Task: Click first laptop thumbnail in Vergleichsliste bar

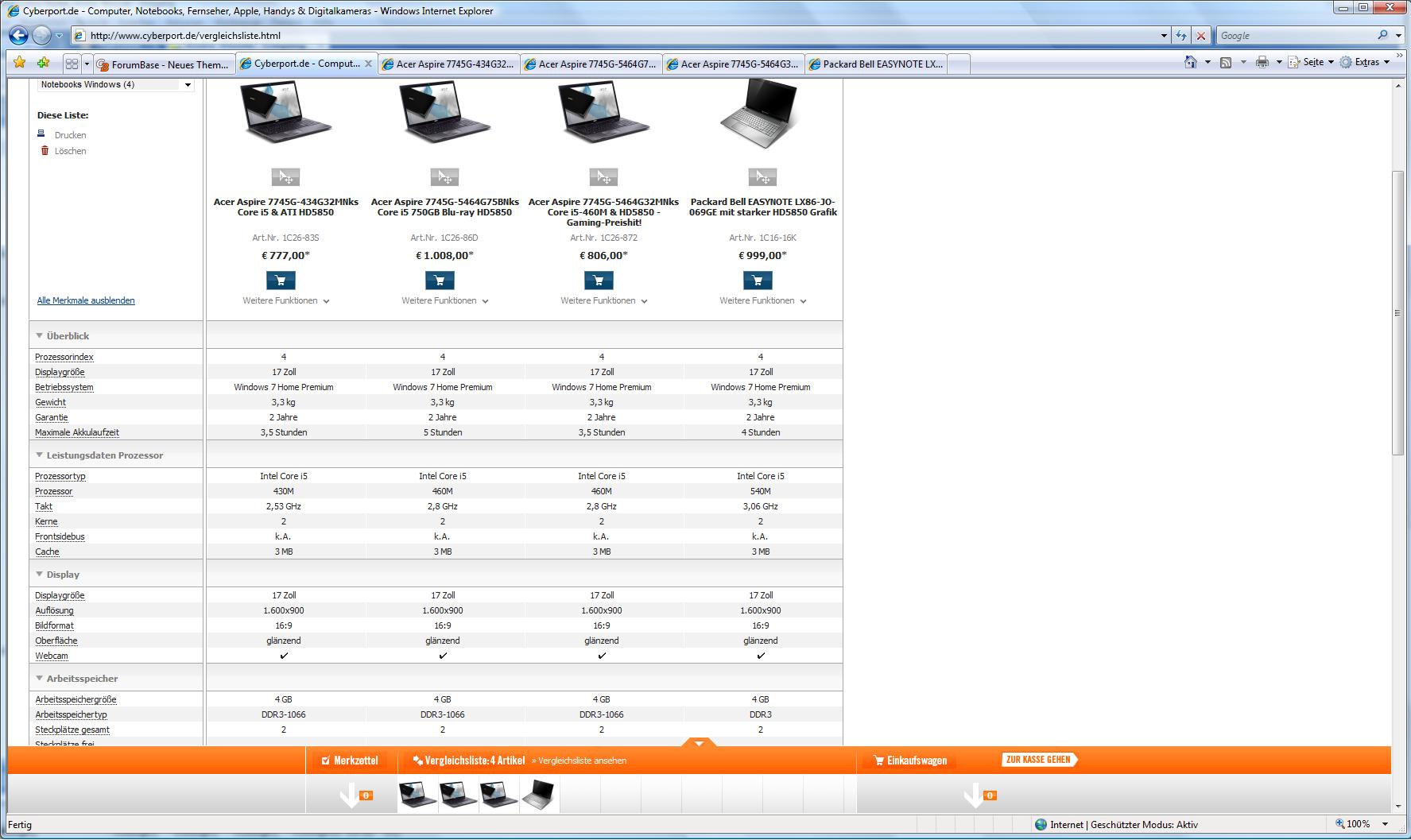Action: pyautogui.click(x=418, y=795)
